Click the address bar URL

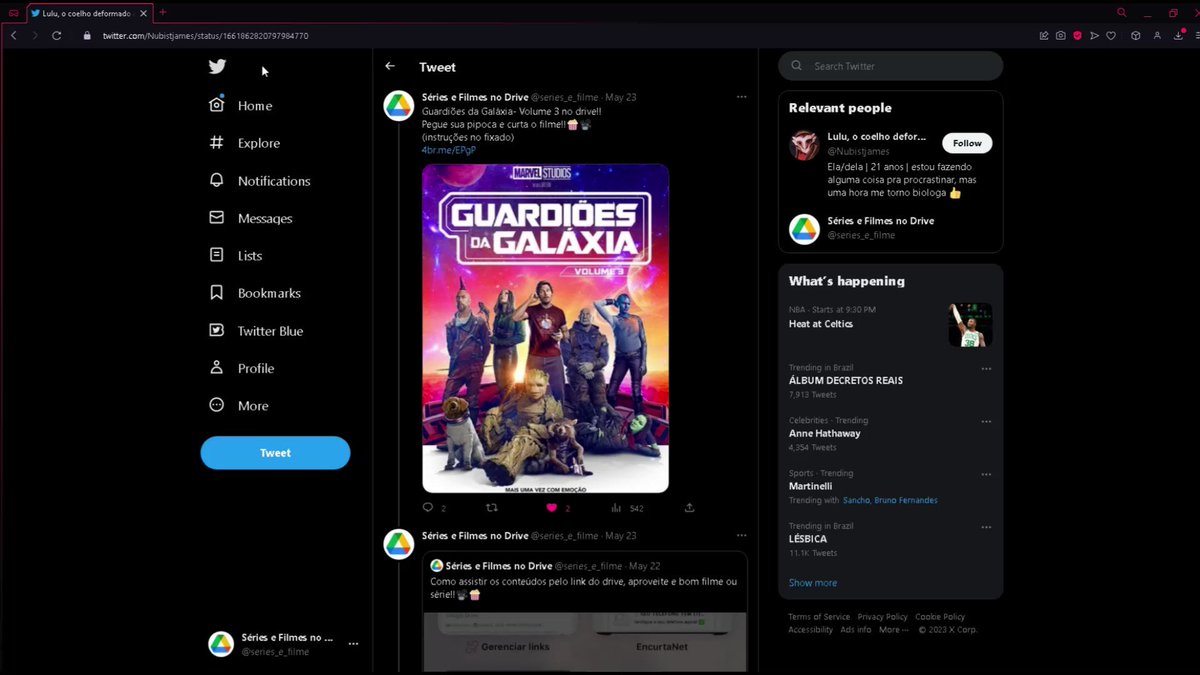click(205, 35)
